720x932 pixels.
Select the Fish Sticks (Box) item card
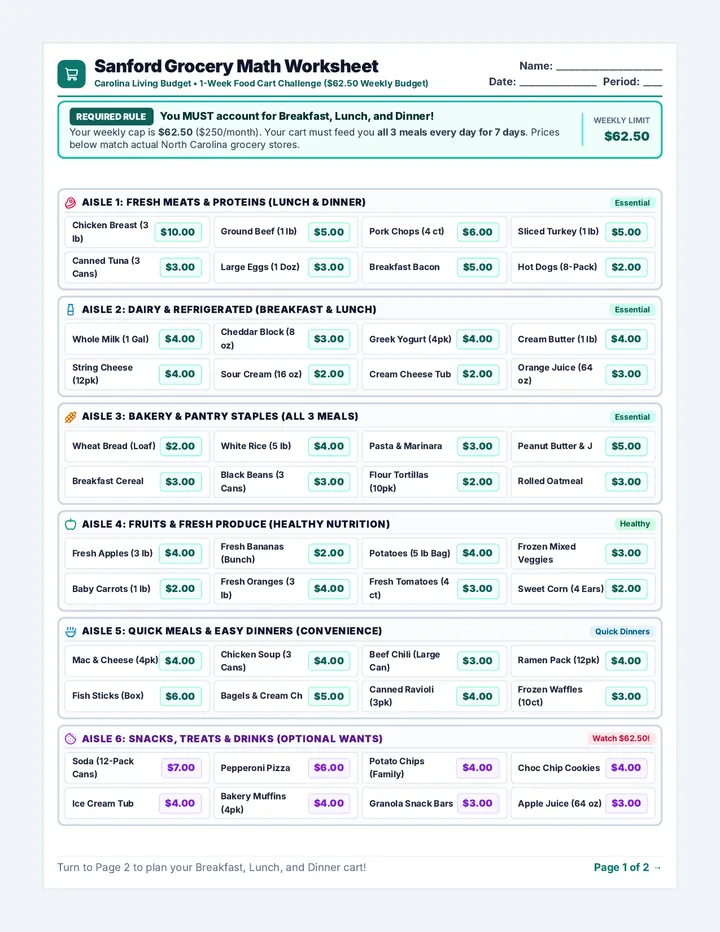[137, 696]
